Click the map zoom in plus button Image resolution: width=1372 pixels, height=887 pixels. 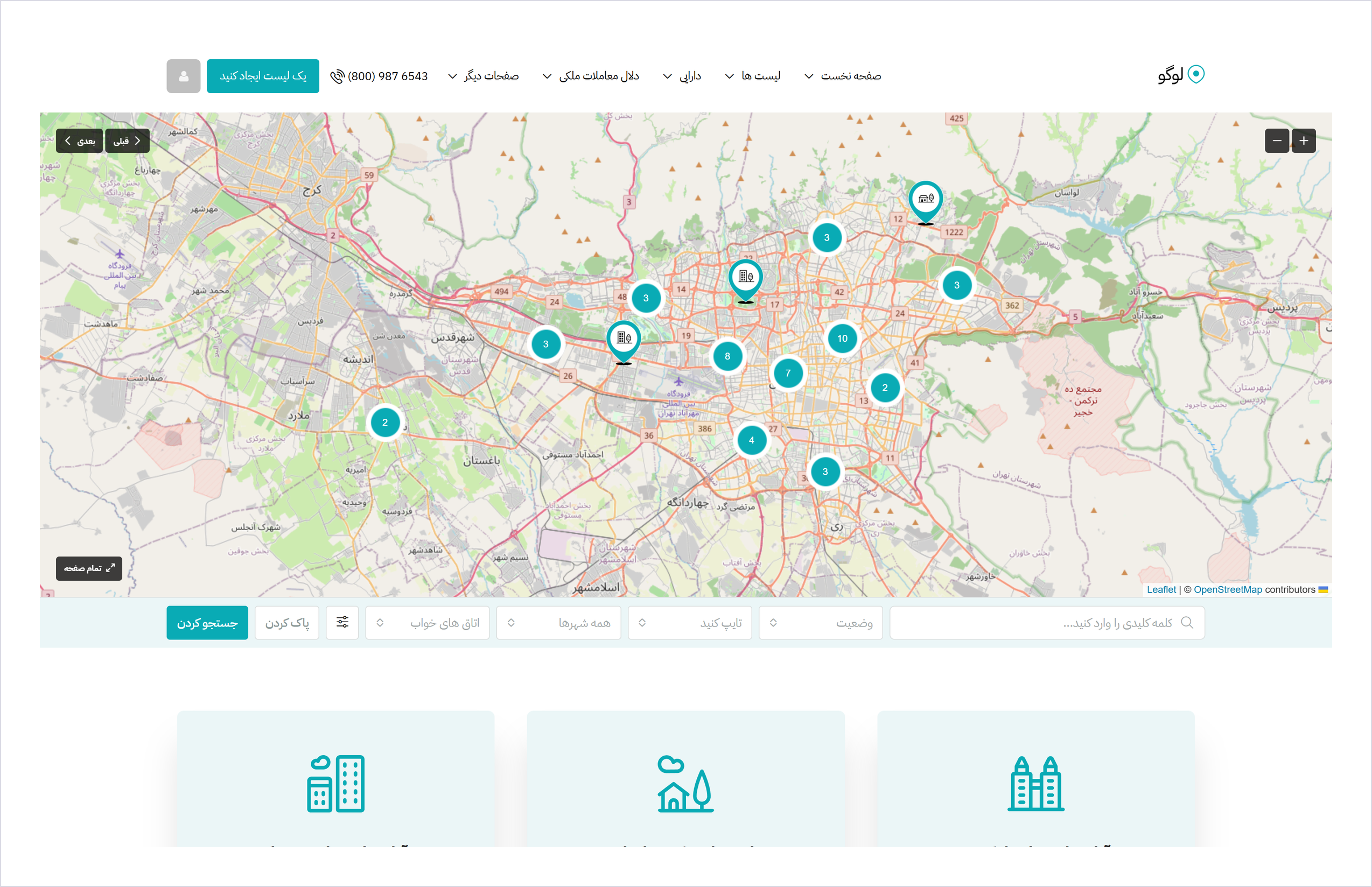coord(1304,140)
